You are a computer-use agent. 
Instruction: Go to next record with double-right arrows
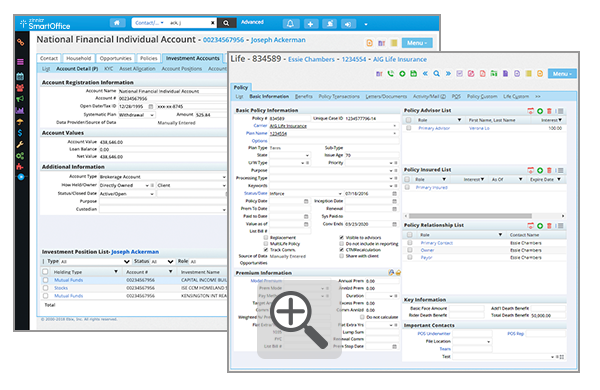(x=448, y=73)
